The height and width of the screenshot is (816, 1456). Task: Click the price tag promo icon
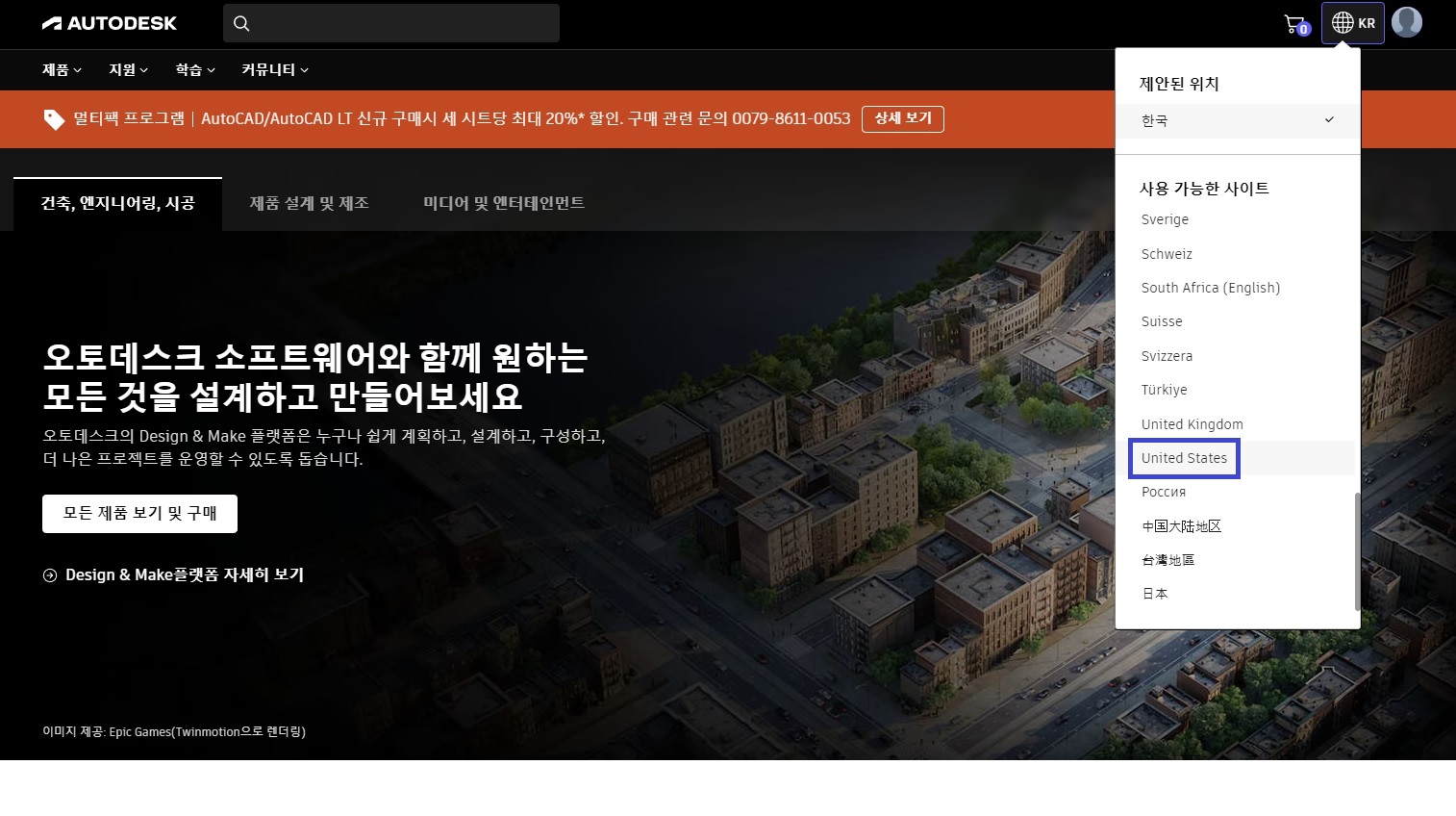tap(54, 119)
